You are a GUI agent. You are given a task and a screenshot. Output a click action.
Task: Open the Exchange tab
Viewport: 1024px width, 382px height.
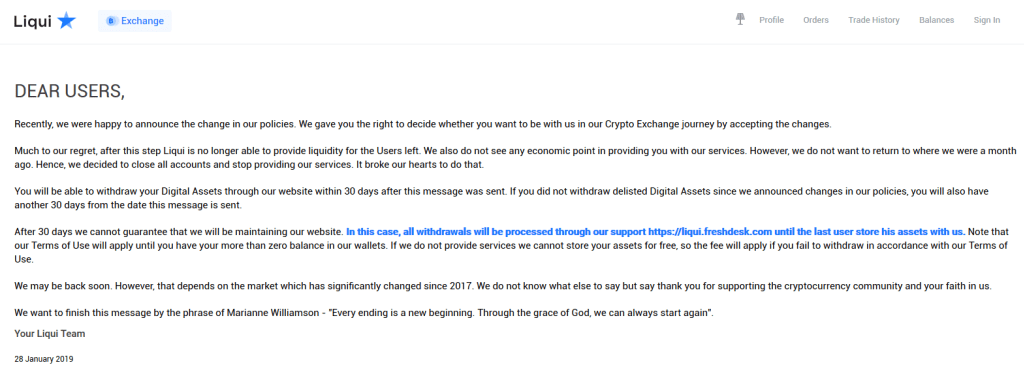click(135, 21)
